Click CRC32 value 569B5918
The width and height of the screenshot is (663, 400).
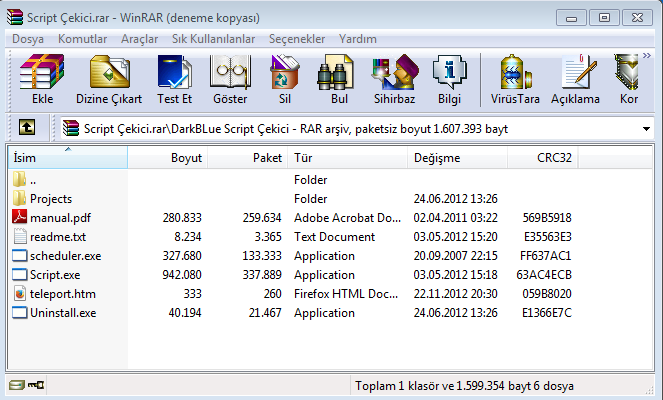(x=547, y=218)
